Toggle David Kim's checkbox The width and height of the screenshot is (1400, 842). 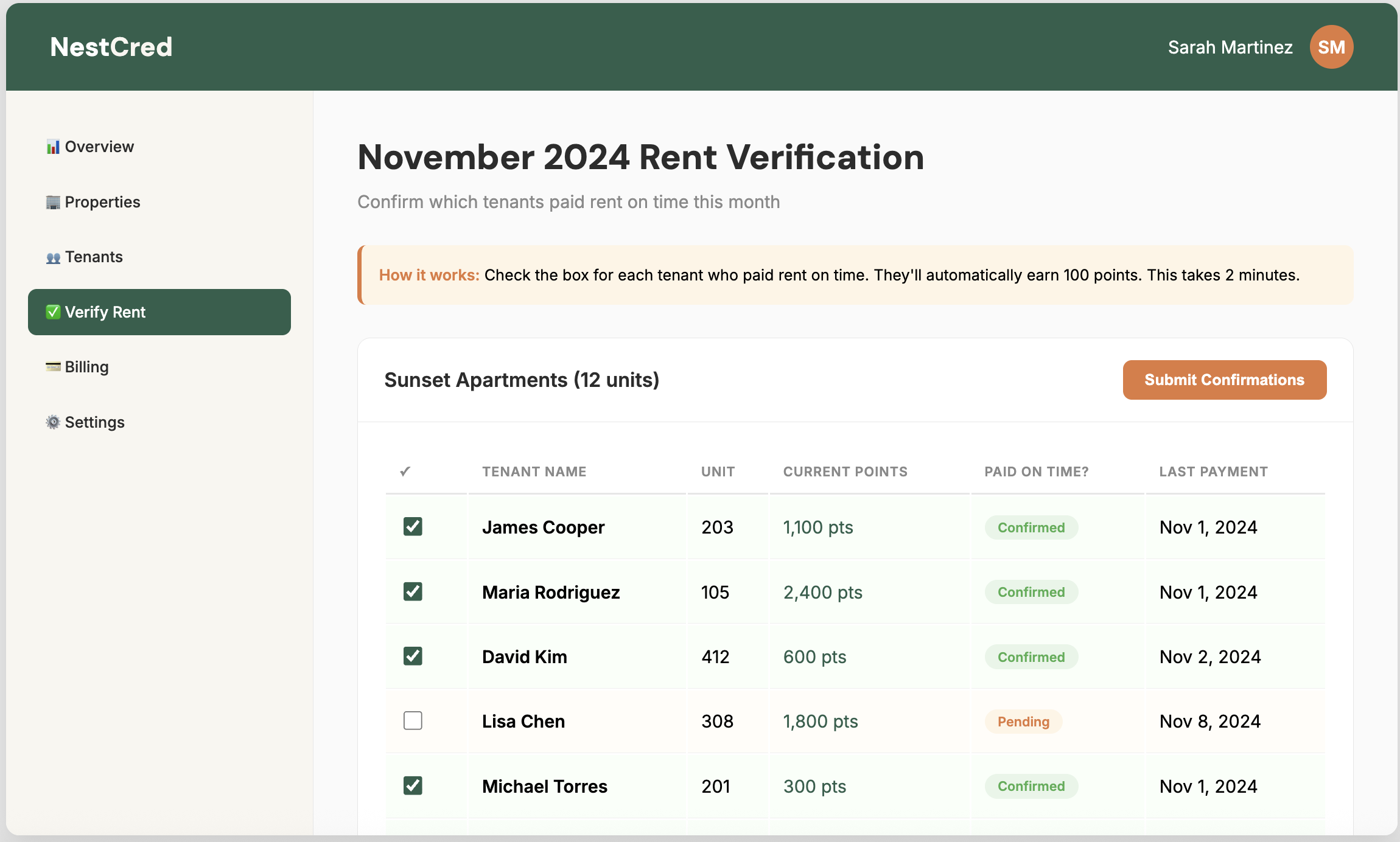(x=413, y=656)
